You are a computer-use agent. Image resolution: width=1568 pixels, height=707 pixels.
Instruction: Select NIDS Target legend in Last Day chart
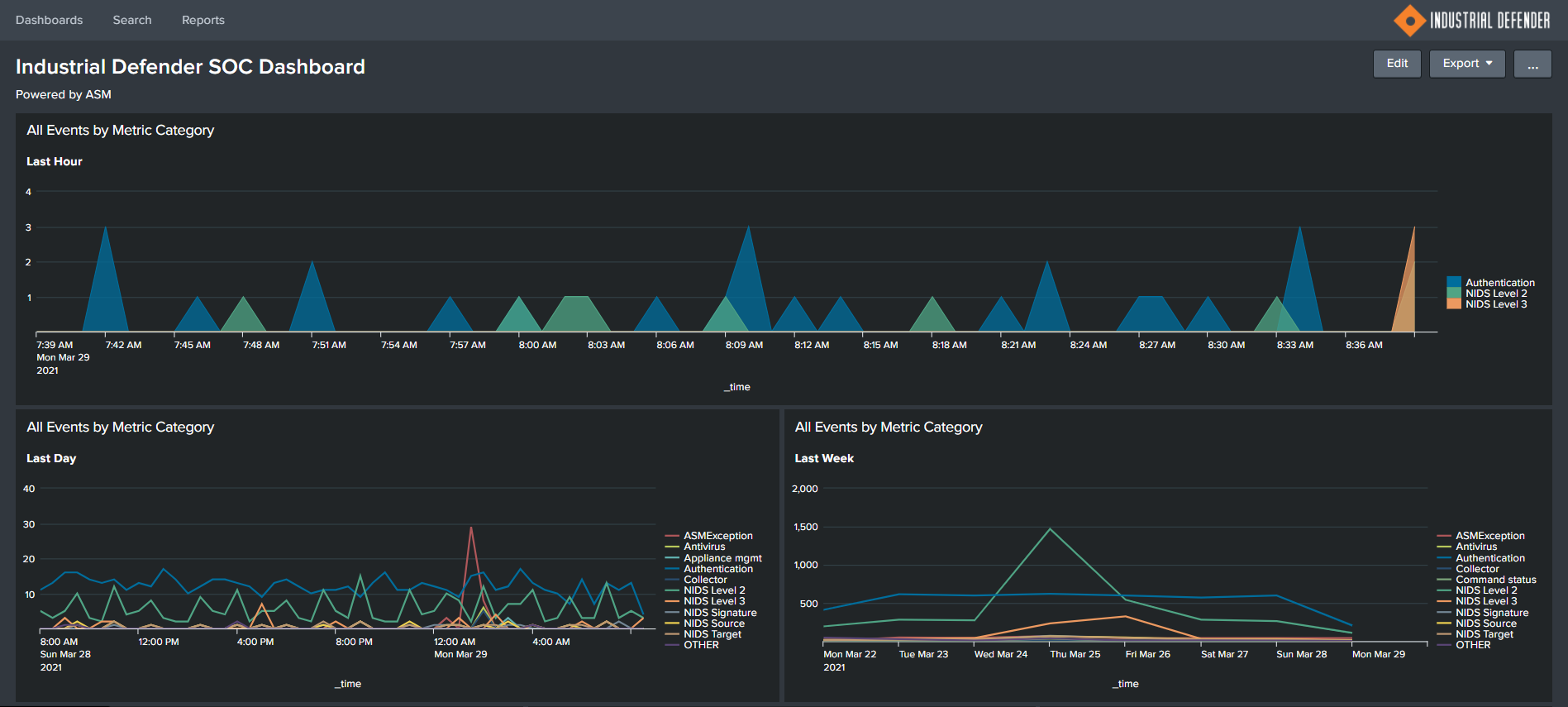703,634
